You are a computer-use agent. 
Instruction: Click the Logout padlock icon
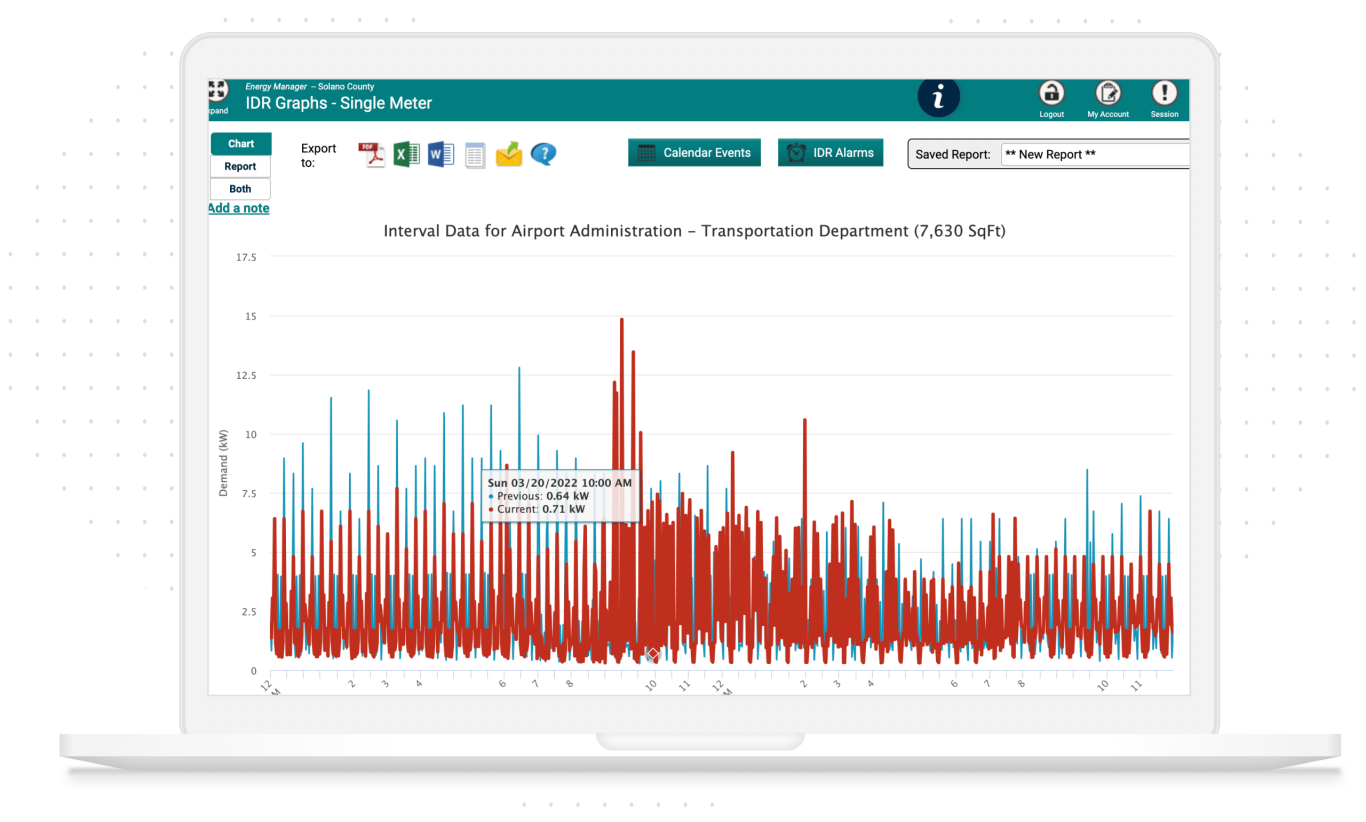[1051, 93]
